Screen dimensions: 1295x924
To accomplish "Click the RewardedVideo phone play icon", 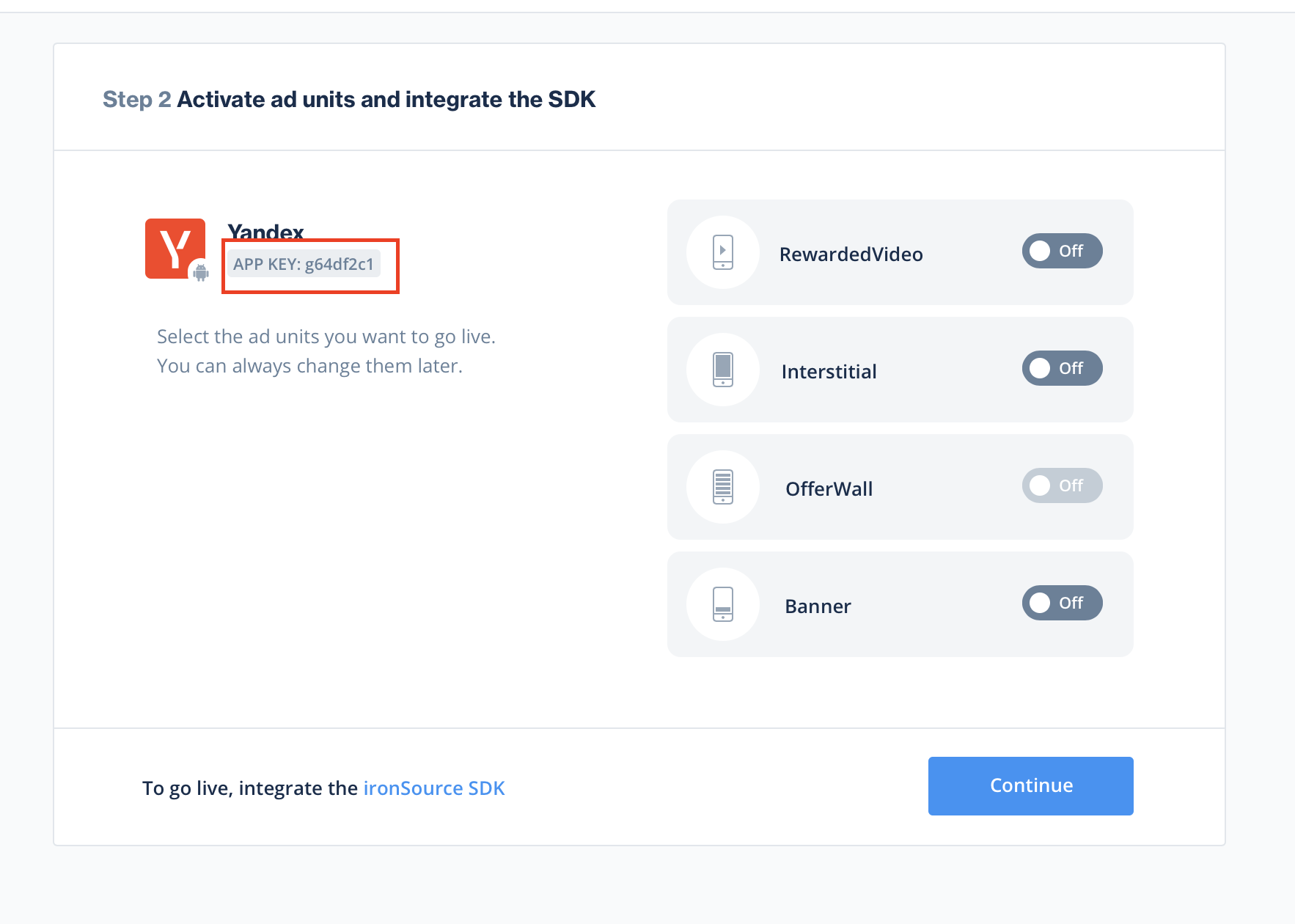I will point(722,252).
